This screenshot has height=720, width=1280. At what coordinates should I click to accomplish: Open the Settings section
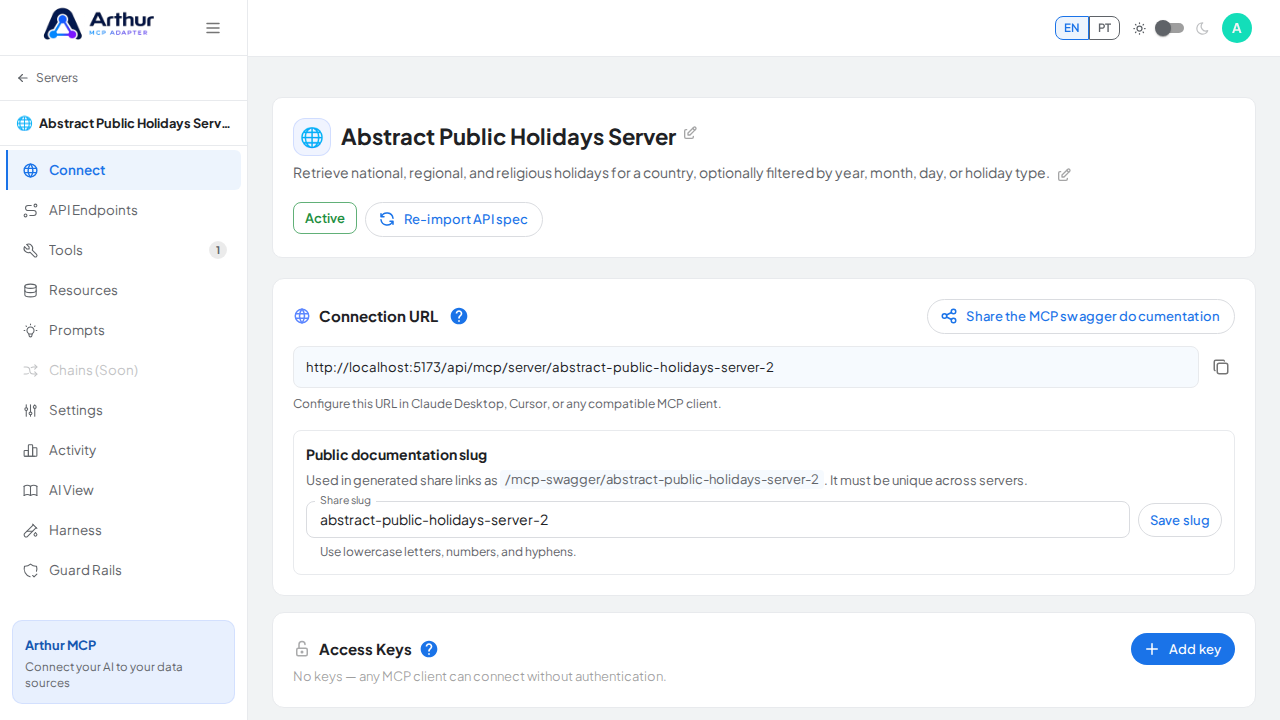[x=123, y=410]
